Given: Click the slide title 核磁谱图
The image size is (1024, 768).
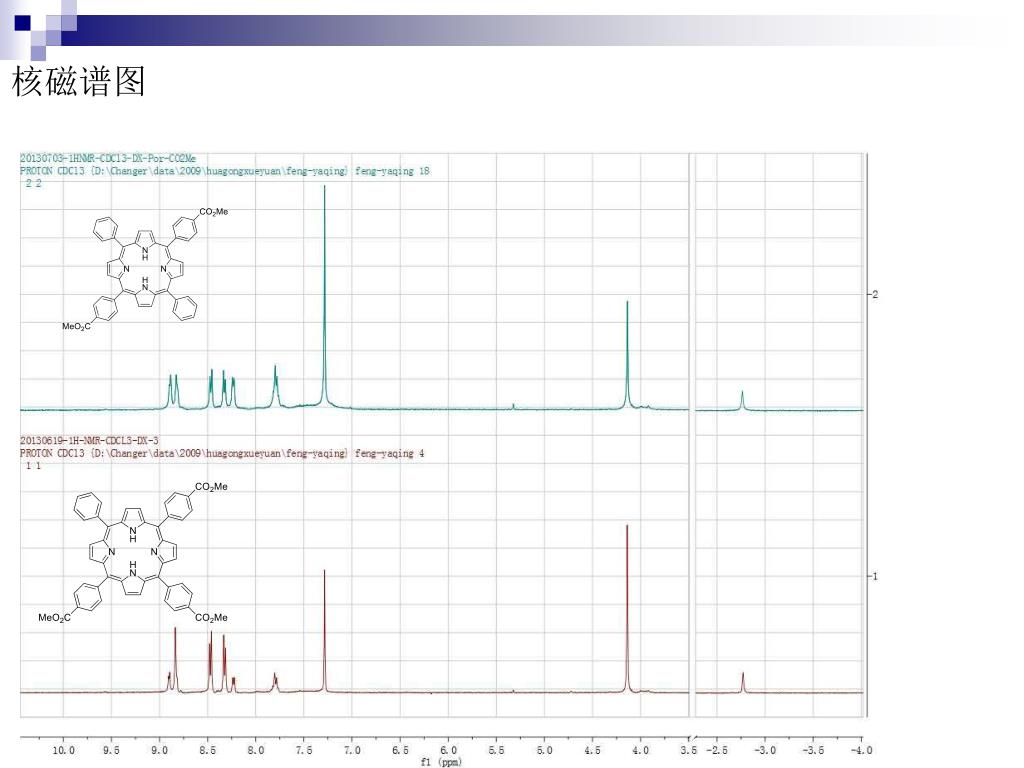Looking at the screenshot, I should (x=78, y=82).
